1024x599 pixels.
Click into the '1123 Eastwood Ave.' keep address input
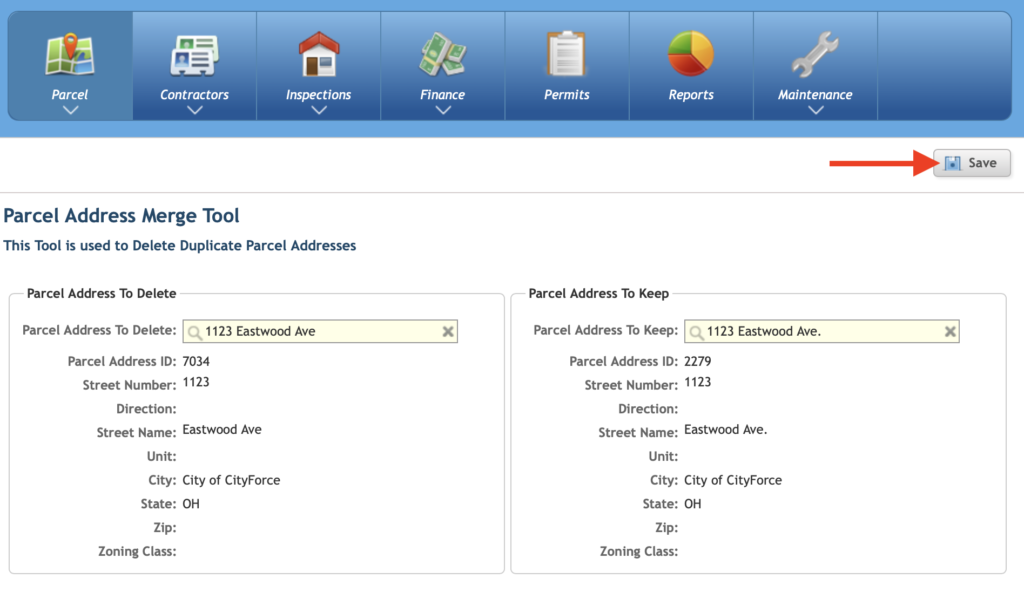point(822,331)
